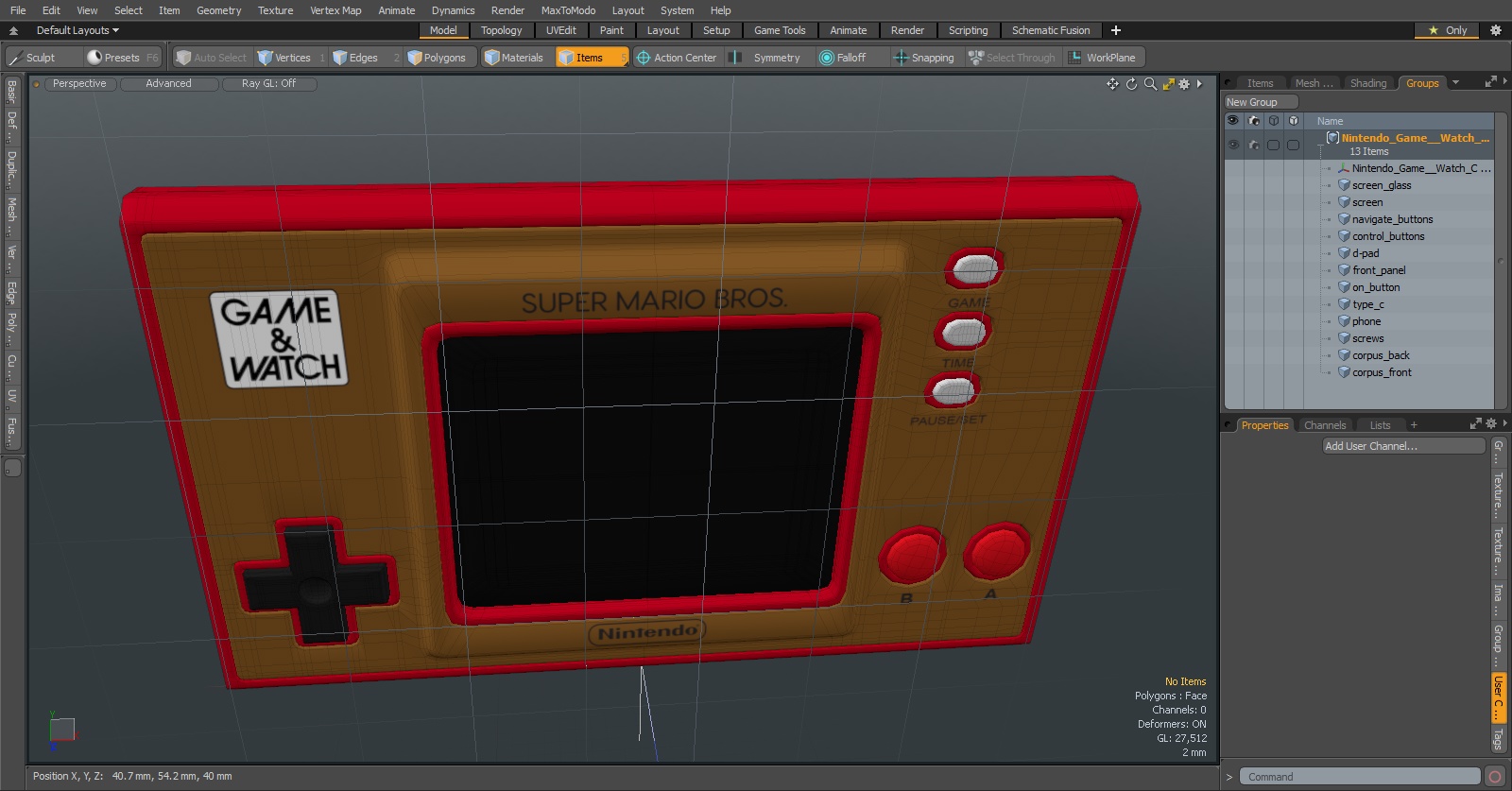Open the vertical User C... side tab
The width and height of the screenshot is (1512, 791).
(1498, 698)
